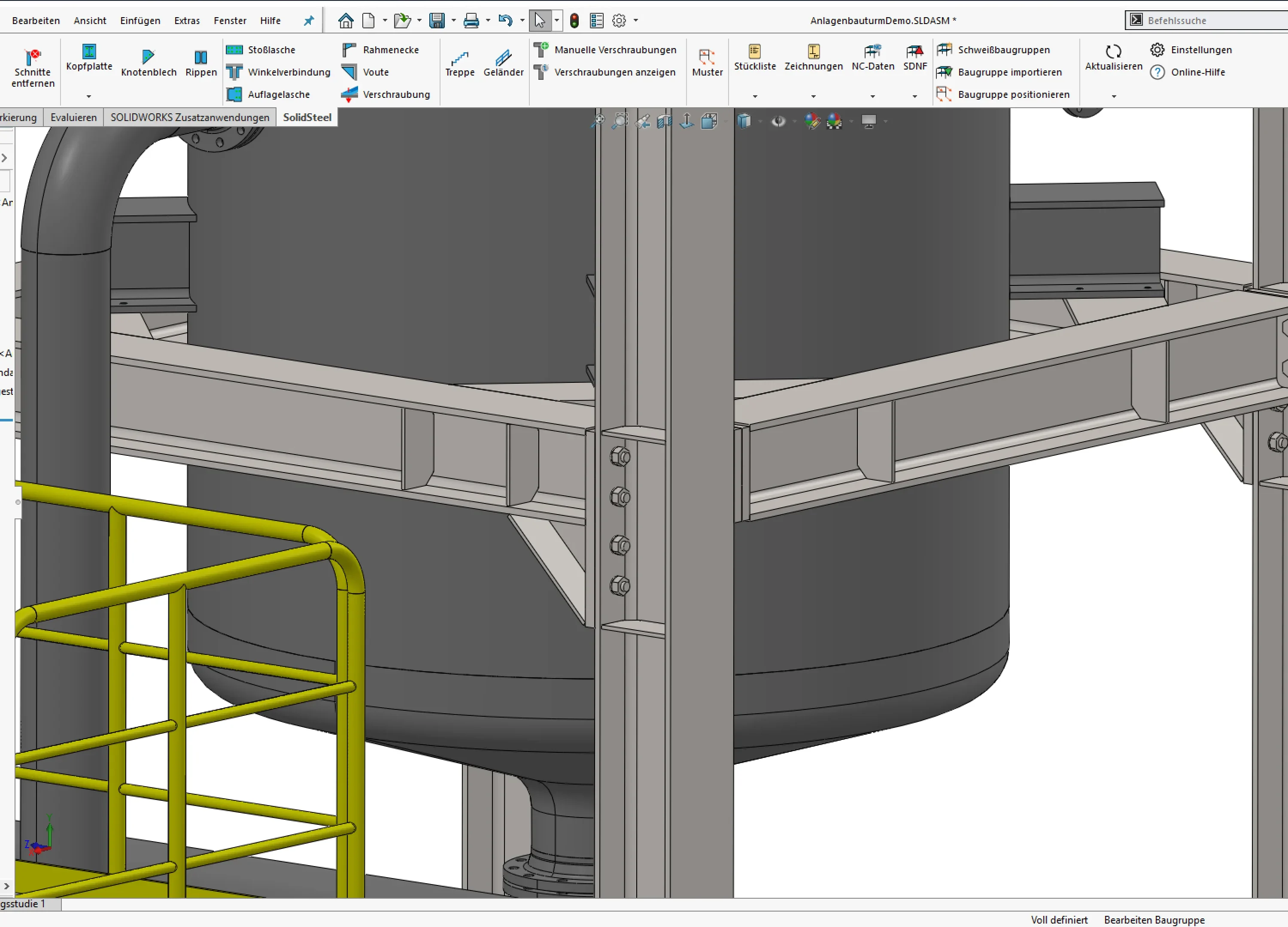Open the Muster pattern tool
The height and width of the screenshot is (927, 1288).
coord(707,63)
